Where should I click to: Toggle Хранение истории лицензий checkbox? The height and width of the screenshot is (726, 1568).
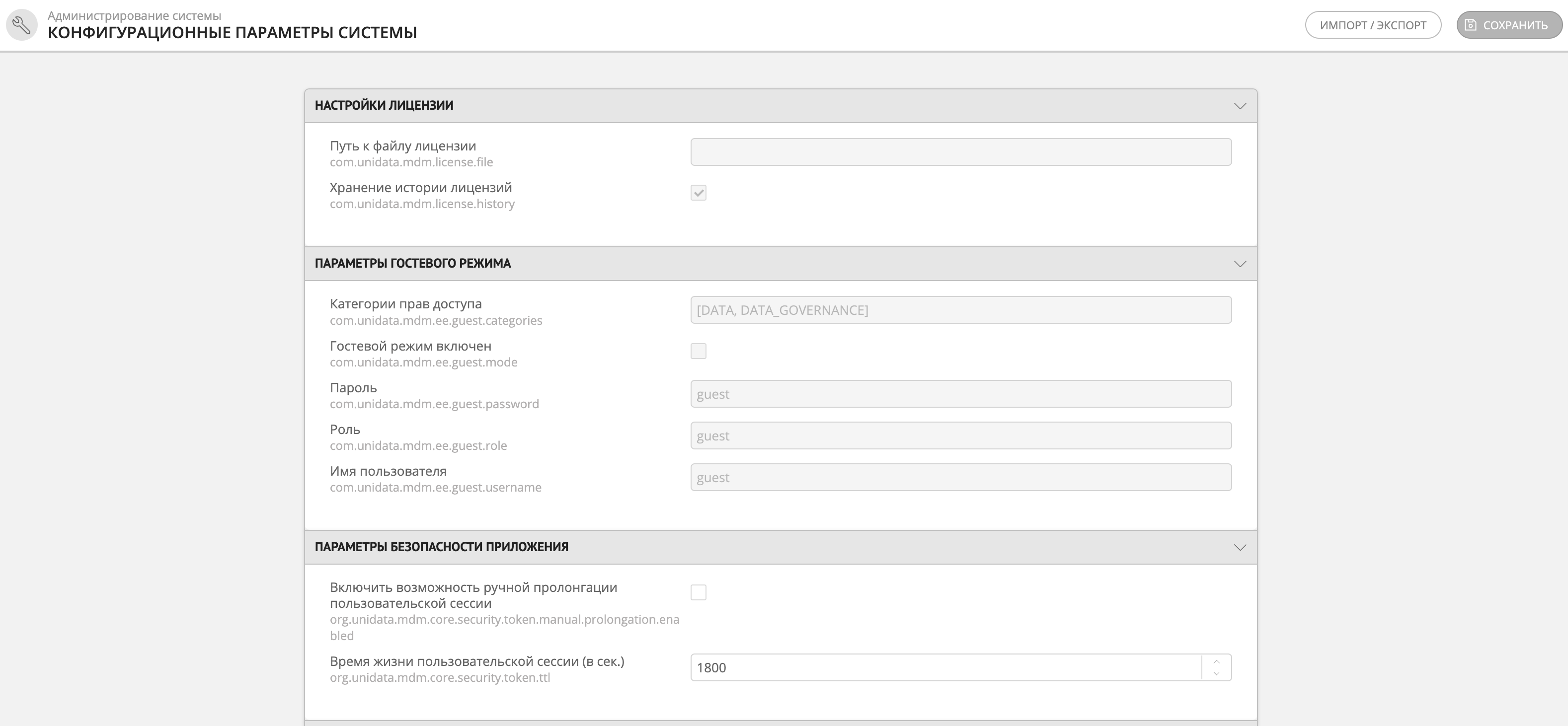click(x=698, y=193)
